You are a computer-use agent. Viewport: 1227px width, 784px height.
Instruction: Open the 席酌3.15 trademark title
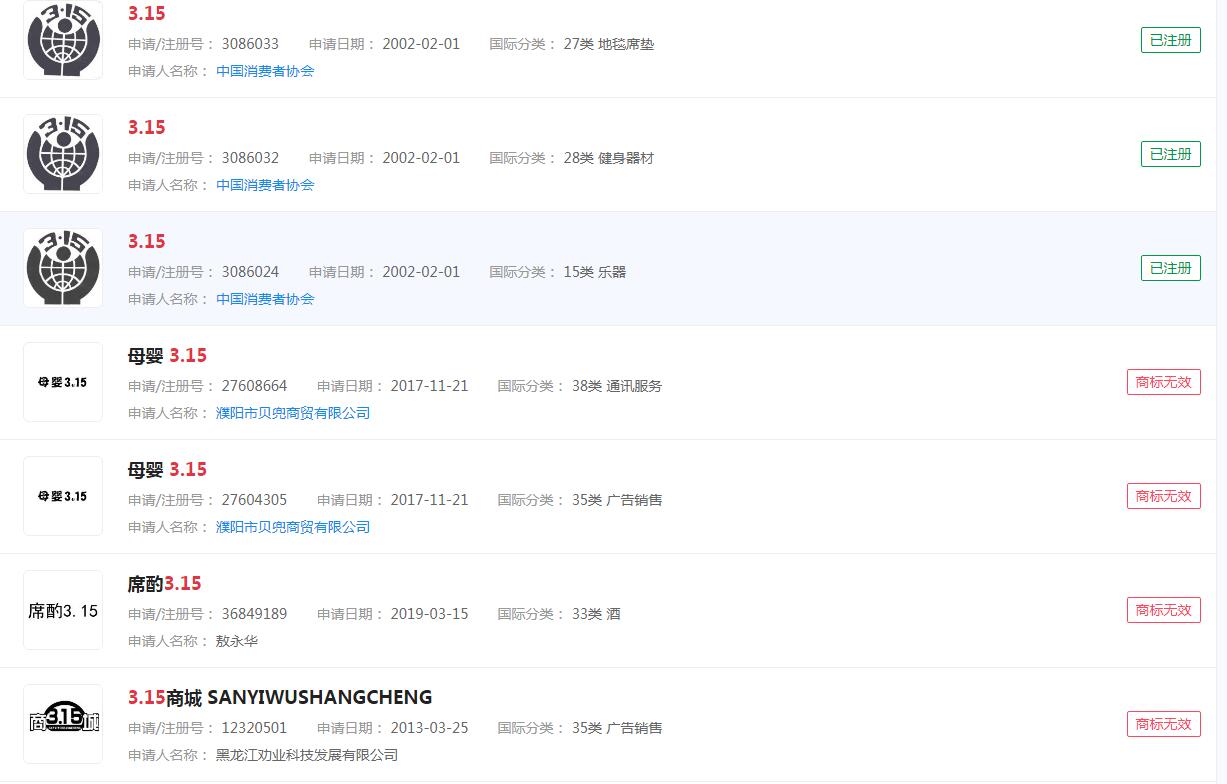[164, 584]
